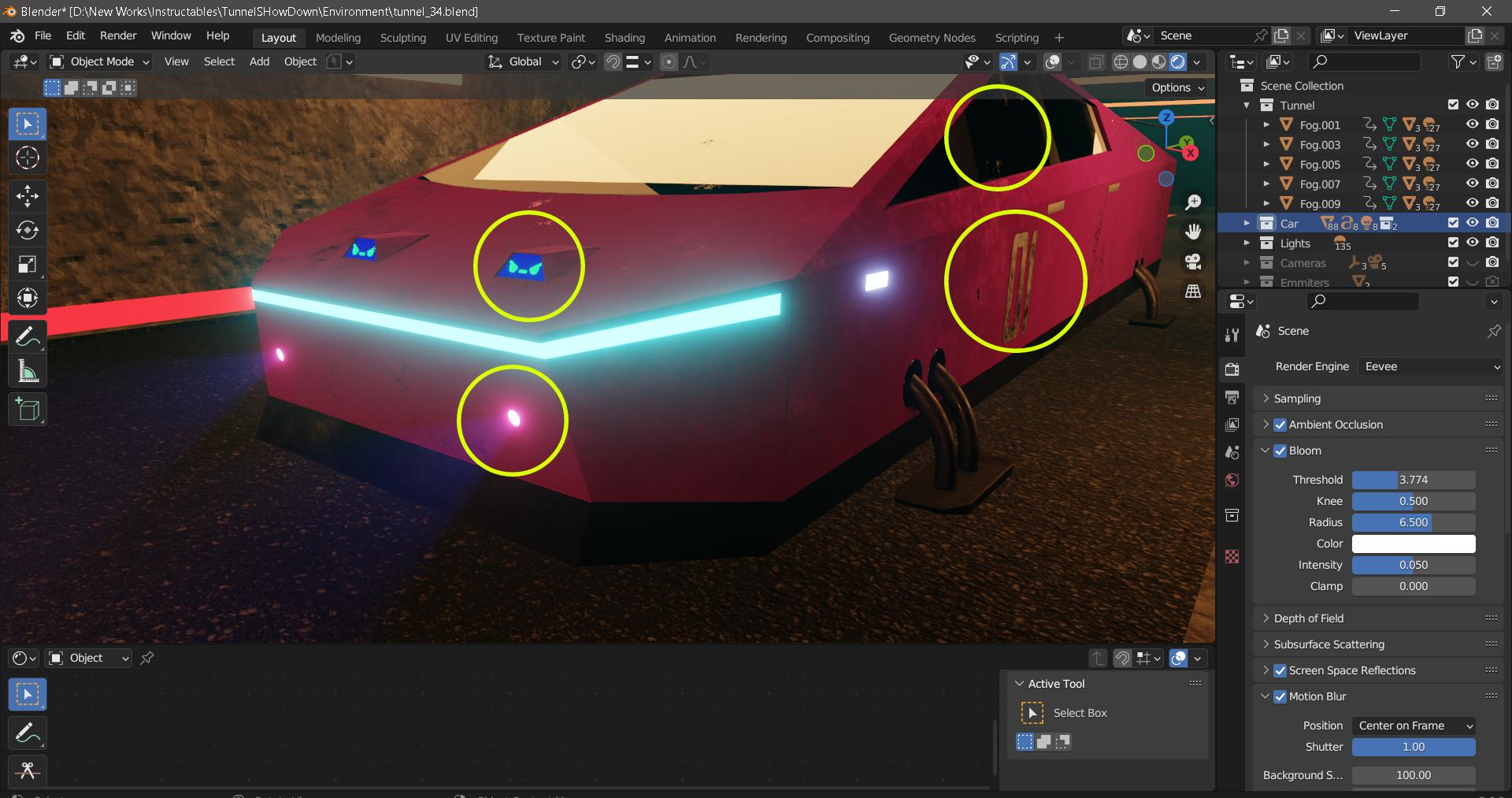Hide Fog.001 with its eye icon
The image size is (1512, 798).
pos(1472,124)
